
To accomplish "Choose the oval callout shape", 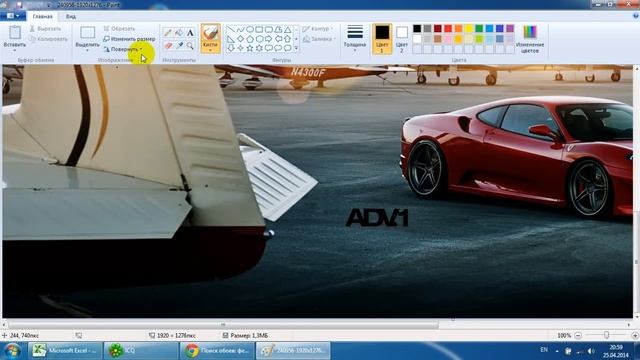I will 278,48.
